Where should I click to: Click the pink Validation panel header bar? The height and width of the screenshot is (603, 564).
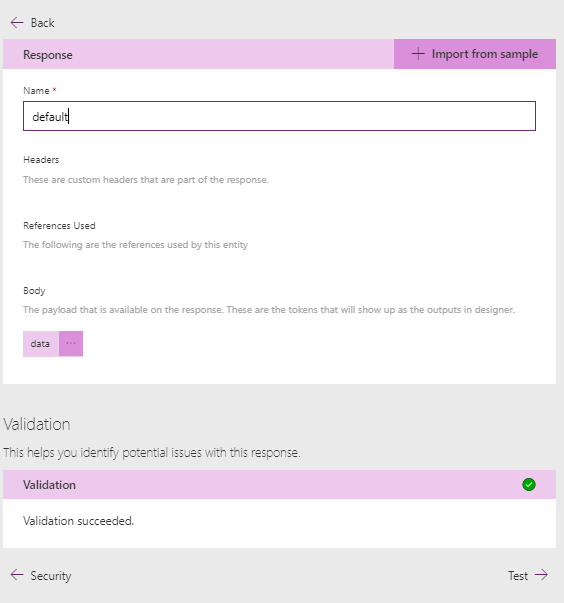[x=280, y=485]
